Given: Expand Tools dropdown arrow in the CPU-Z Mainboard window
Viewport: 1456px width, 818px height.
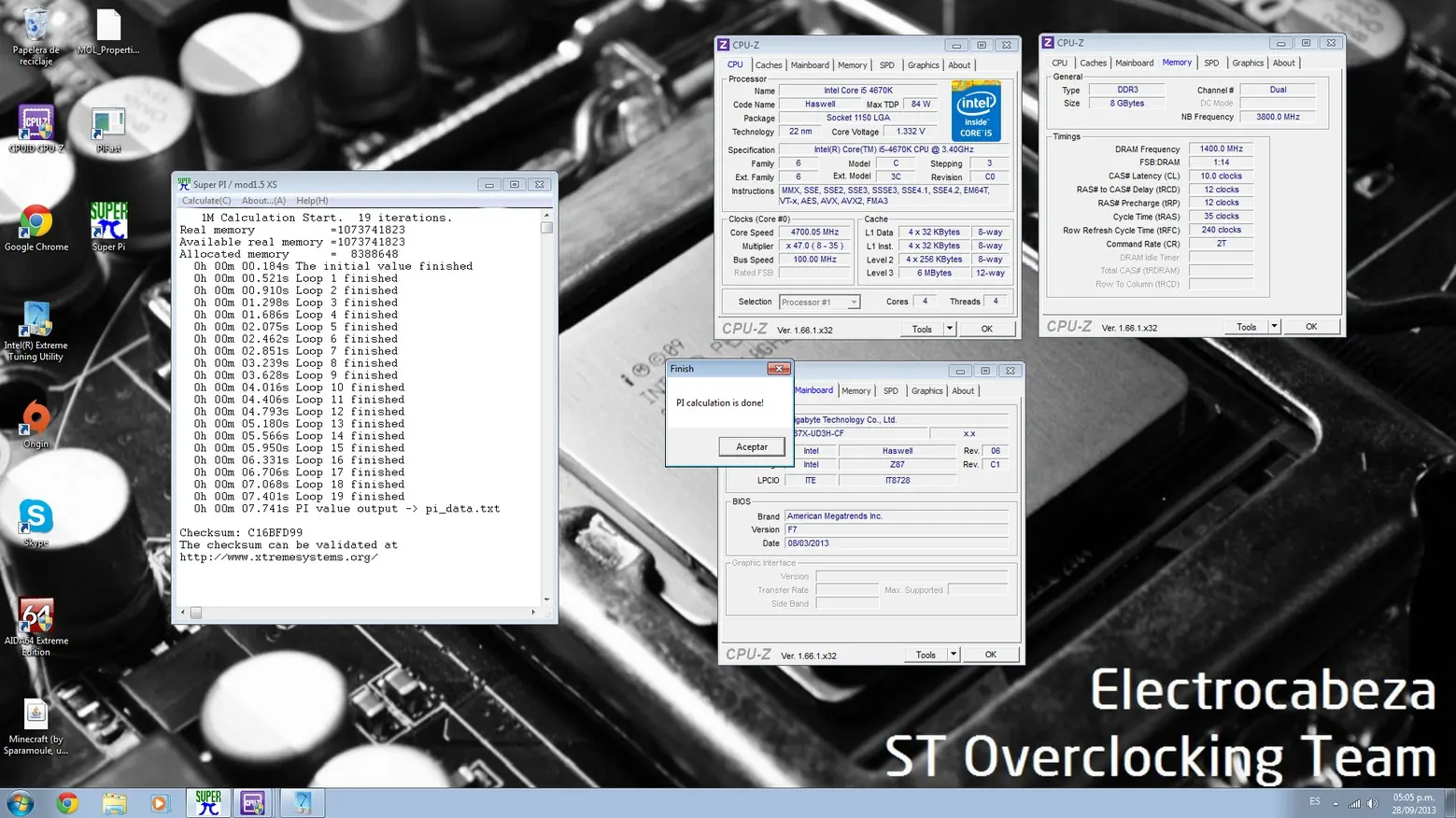Looking at the screenshot, I should [x=954, y=655].
